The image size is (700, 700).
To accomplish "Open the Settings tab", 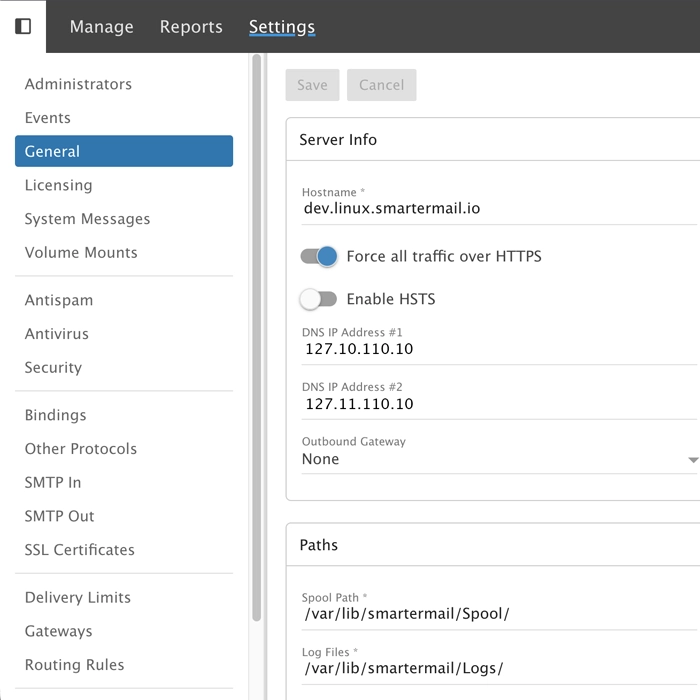I will [282, 27].
